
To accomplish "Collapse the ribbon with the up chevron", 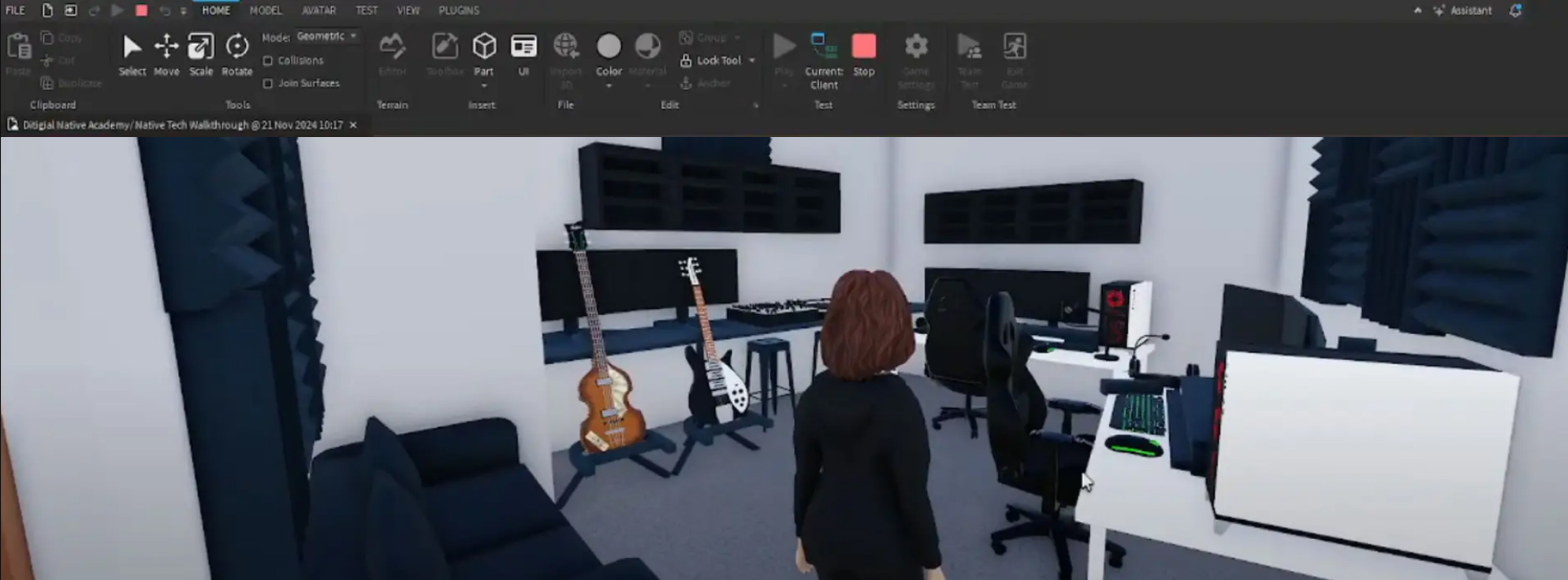I will tap(1417, 10).
